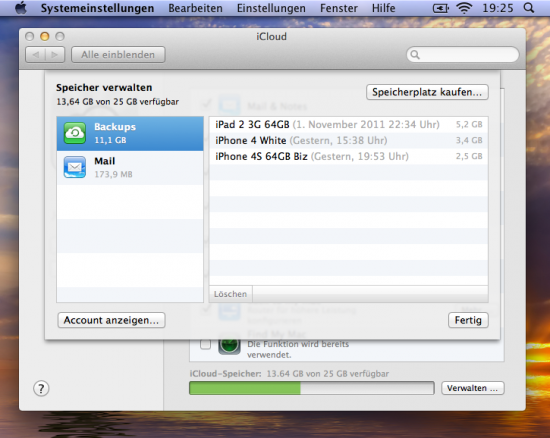Click Speicherplatz kaufen button

point(427,92)
